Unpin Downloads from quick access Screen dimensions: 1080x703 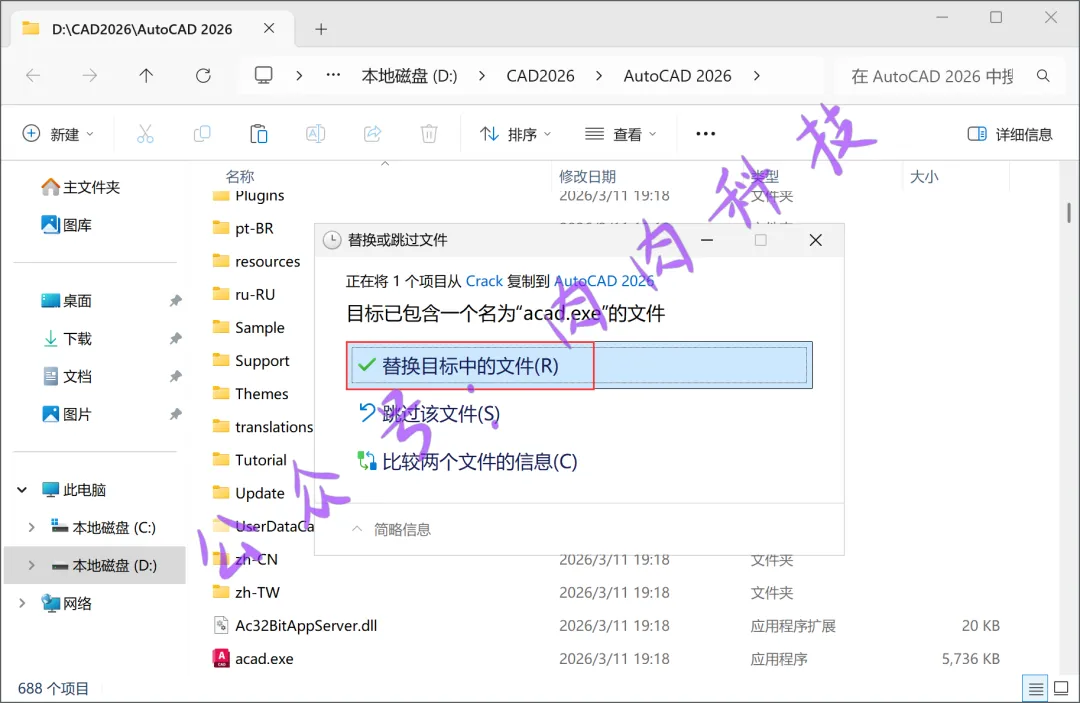click(x=176, y=339)
